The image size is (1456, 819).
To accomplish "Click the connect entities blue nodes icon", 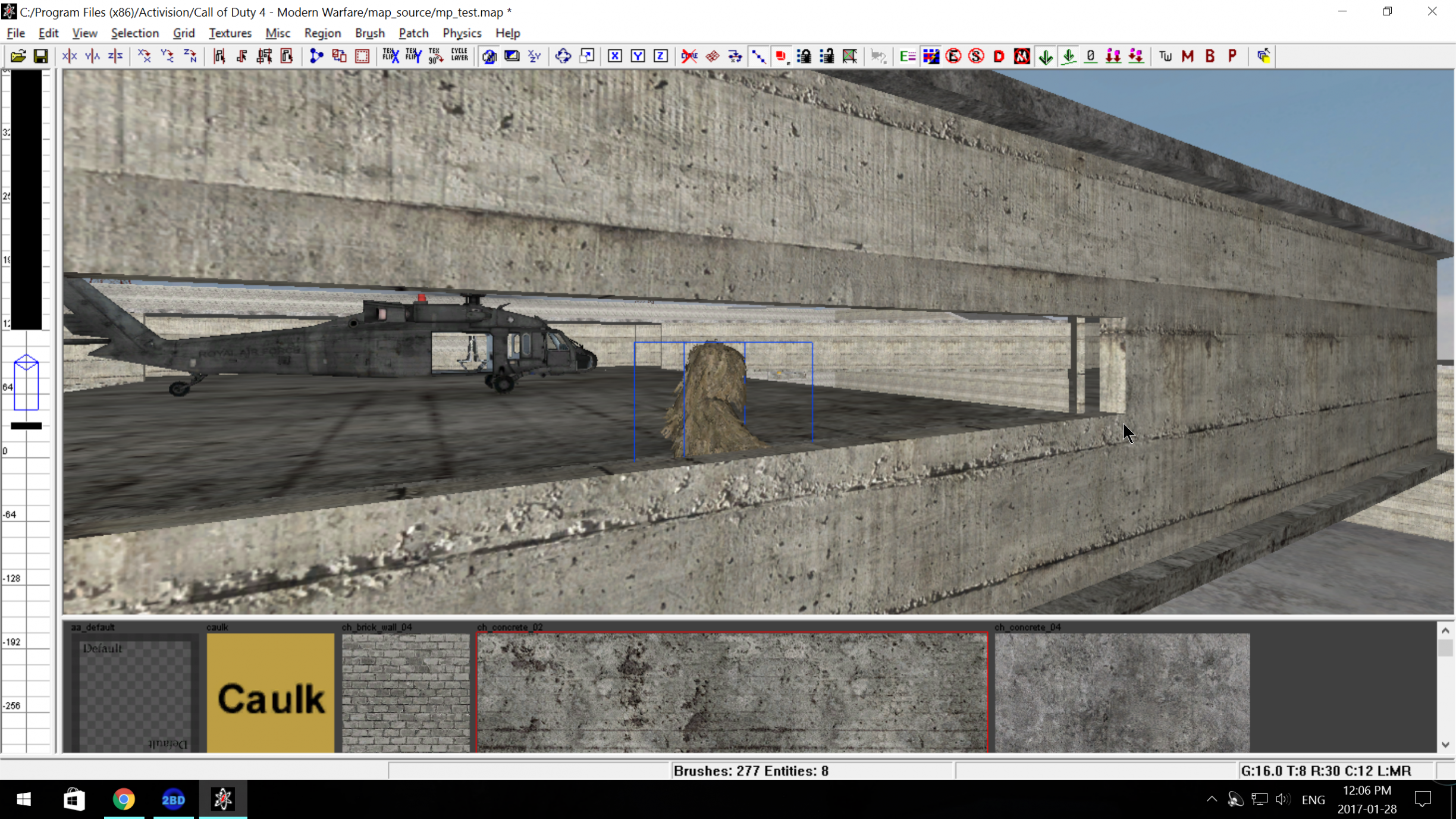I will point(316,56).
